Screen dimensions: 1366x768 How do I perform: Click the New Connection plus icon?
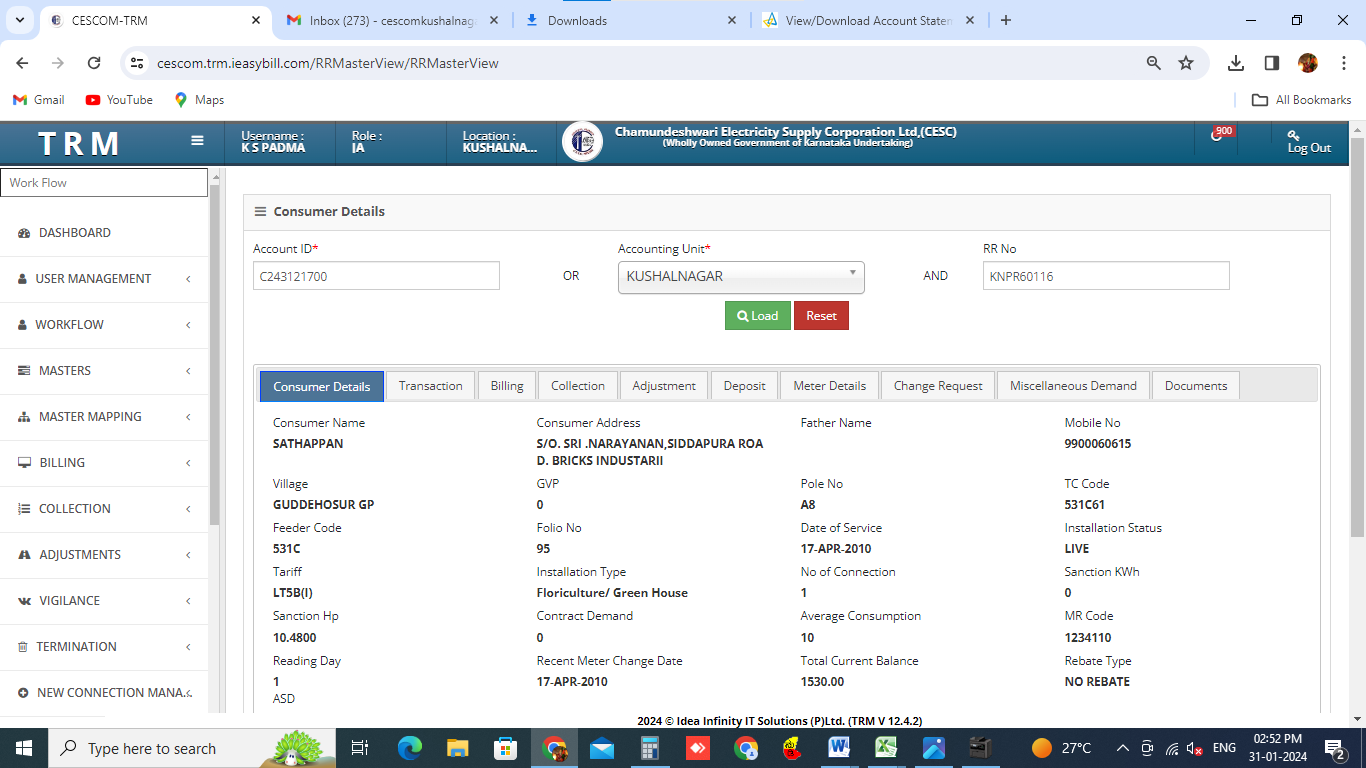[23, 693]
